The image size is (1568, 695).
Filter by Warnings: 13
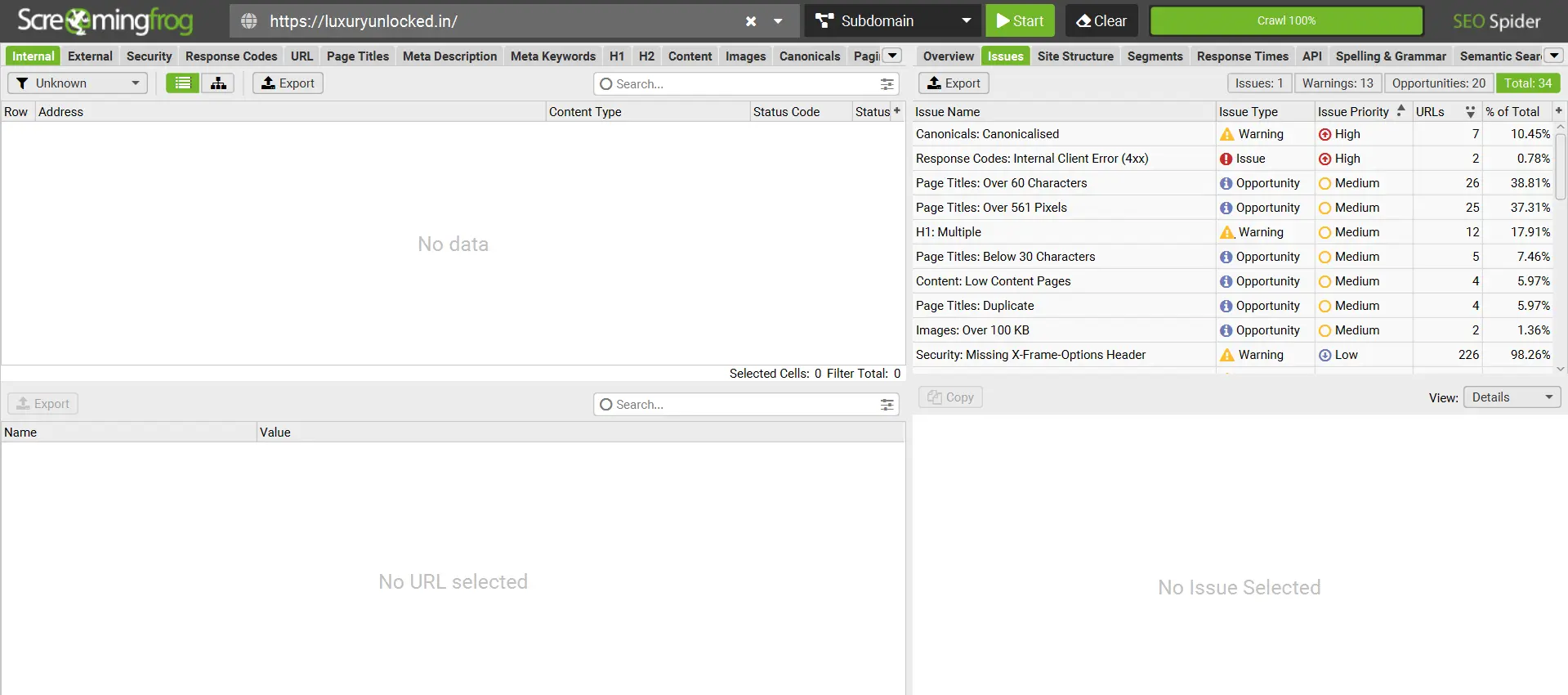coord(1338,83)
